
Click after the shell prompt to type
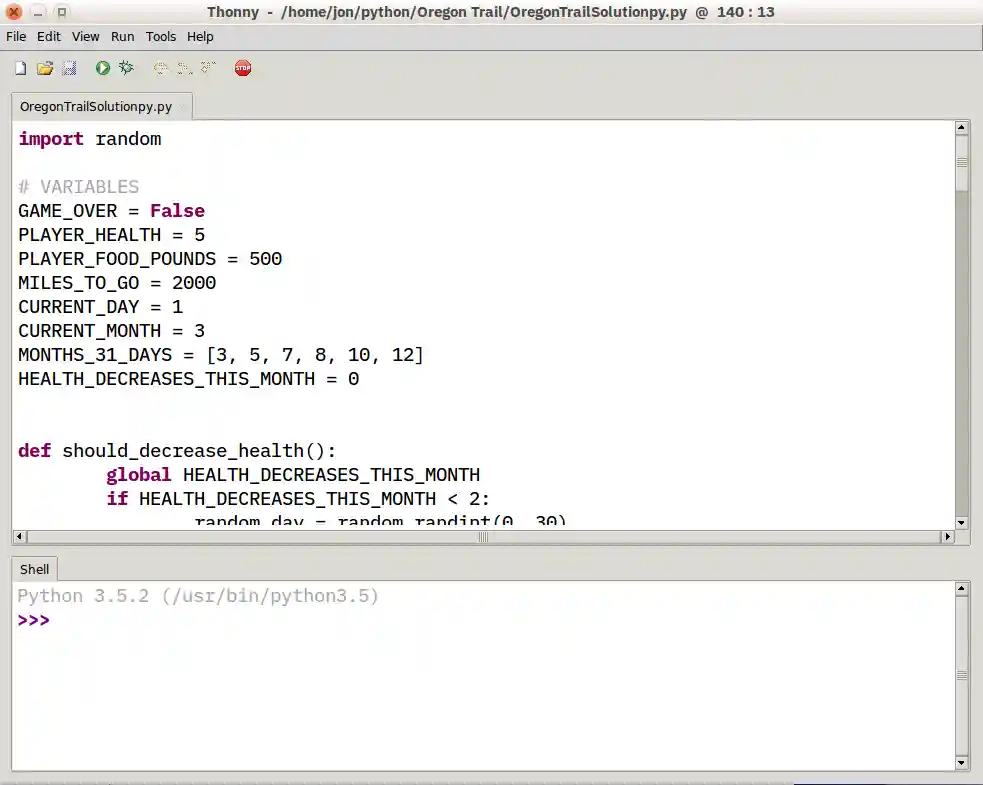click(60, 620)
